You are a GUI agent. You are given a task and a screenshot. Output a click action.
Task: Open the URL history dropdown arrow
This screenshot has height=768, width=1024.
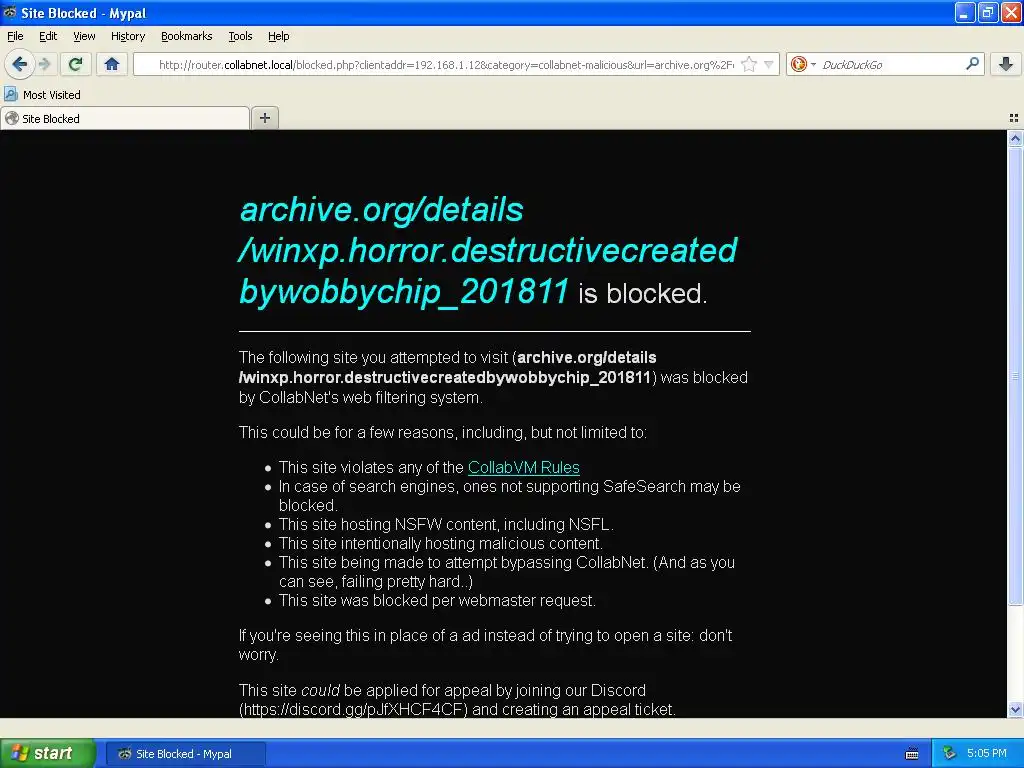click(x=769, y=64)
